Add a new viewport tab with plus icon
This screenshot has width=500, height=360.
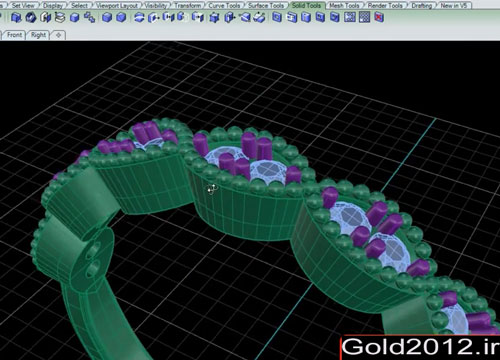pyautogui.click(x=59, y=35)
